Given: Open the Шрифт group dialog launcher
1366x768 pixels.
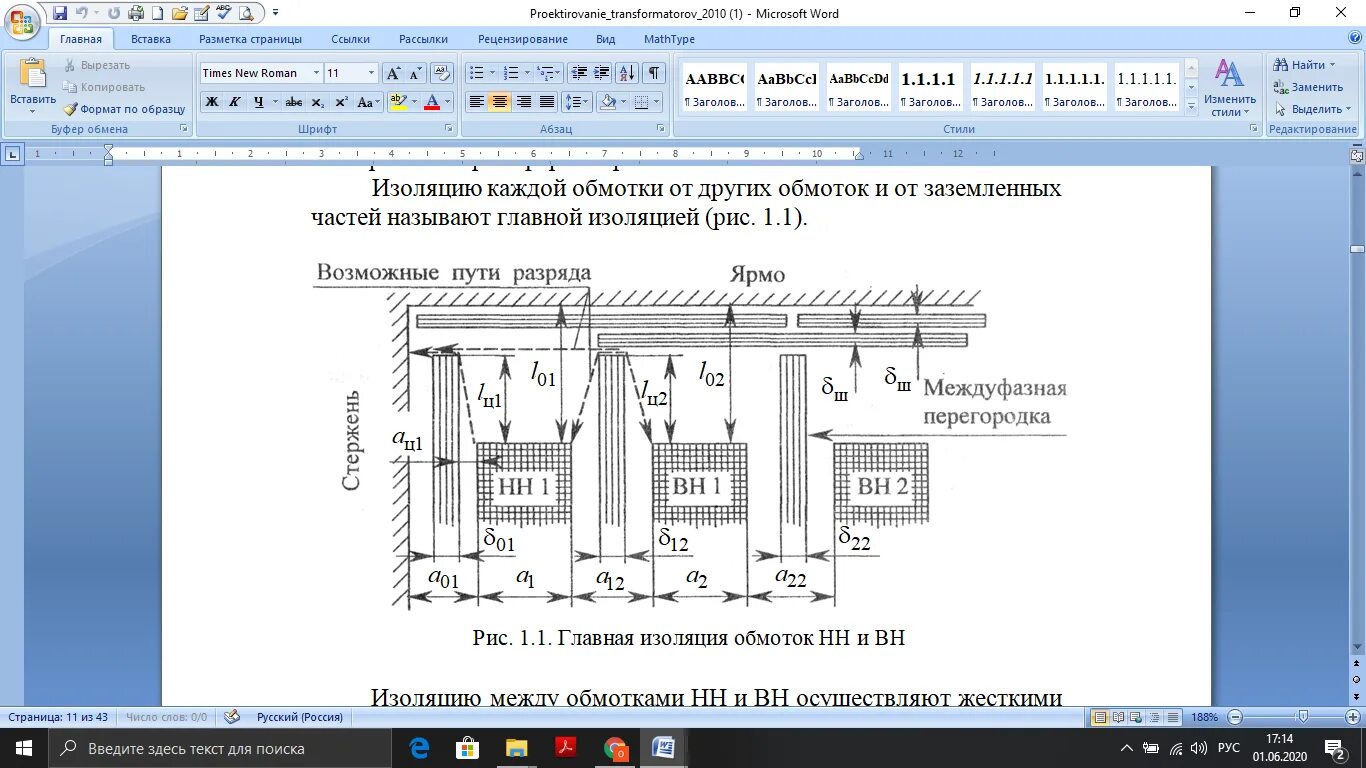Looking at the screenshot, I should tap(449, 129).
